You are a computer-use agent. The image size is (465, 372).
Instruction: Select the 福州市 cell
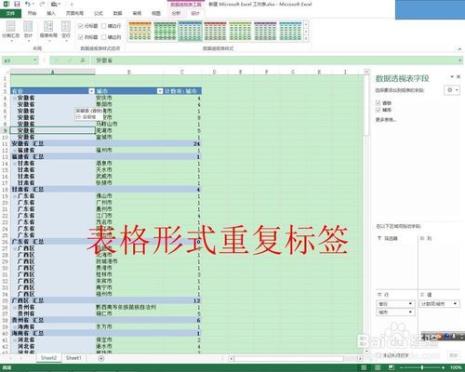(x=129, y=150)
